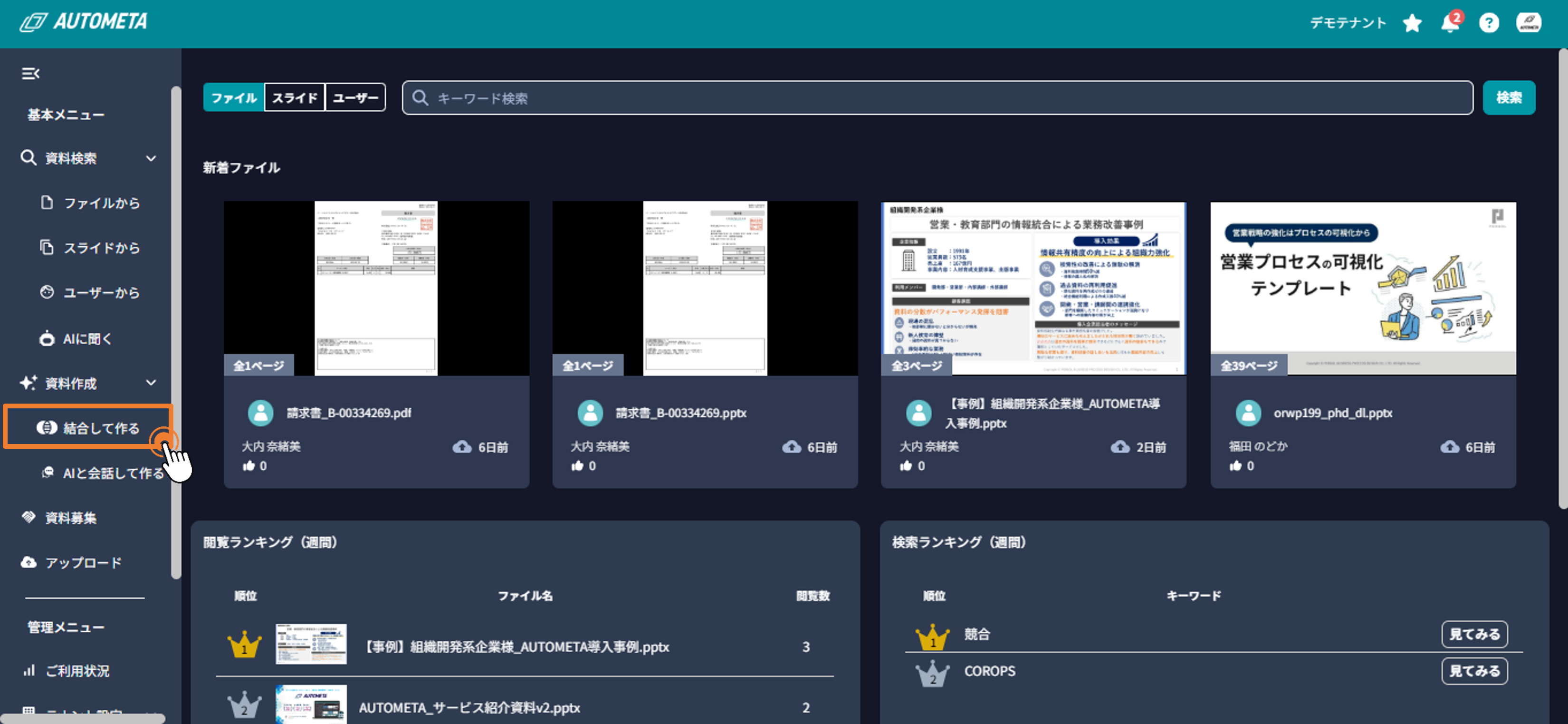Collapse the 資料作成 menu chevron
The image size is (1568, 724).
151,383
